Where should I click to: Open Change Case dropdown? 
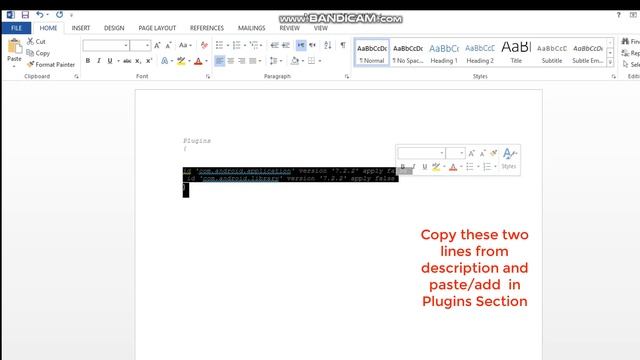(x=185, y=45)
